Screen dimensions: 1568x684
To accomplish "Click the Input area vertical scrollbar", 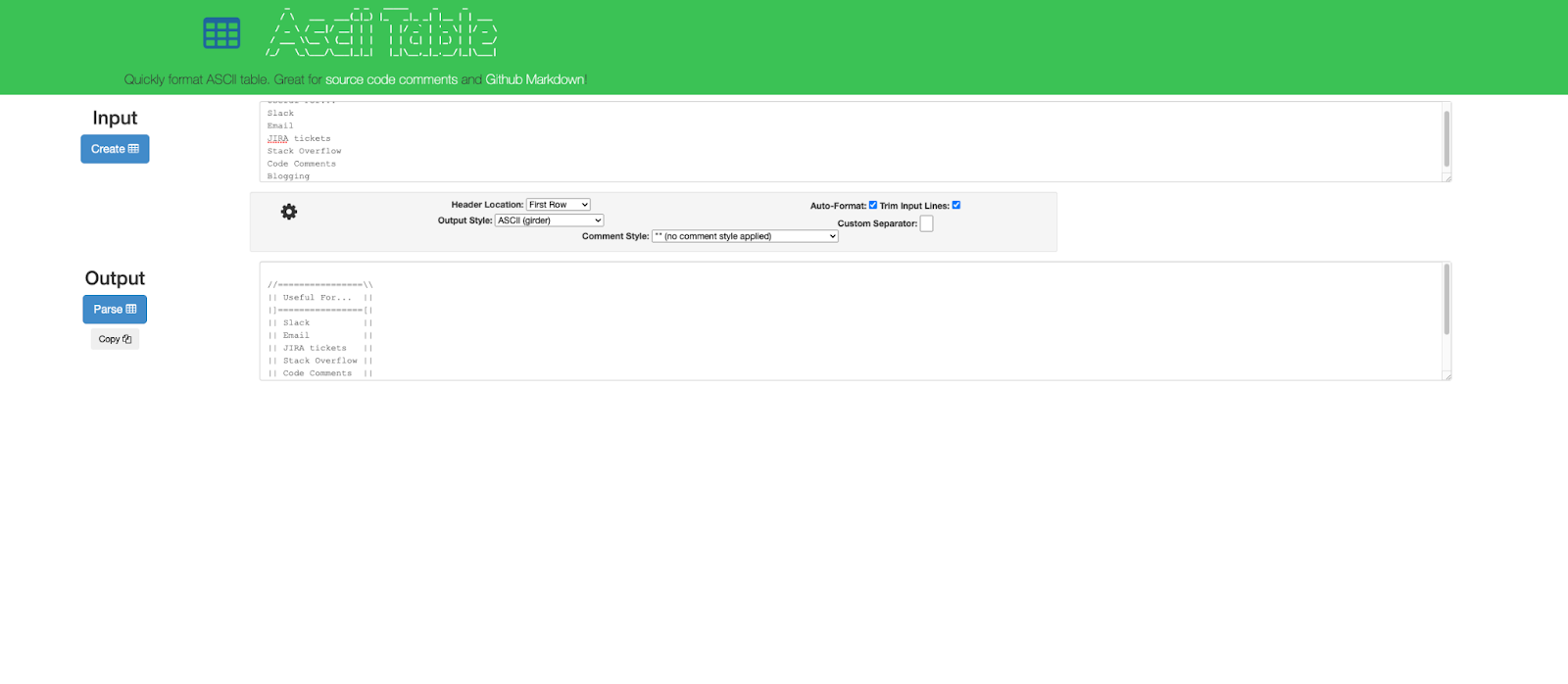I will 1445,138.
